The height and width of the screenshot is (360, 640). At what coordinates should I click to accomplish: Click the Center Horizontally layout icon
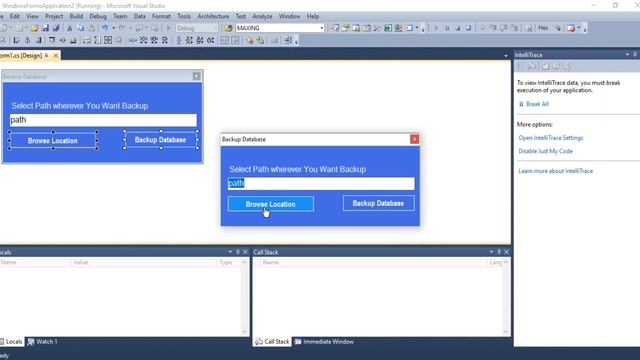[x=224, y=40]
